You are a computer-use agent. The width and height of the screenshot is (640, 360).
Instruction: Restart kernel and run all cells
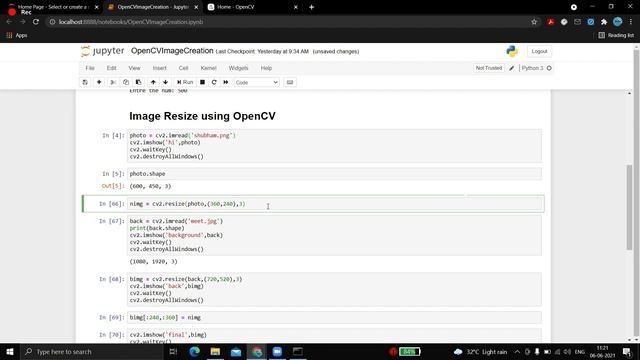pos(226,82)
